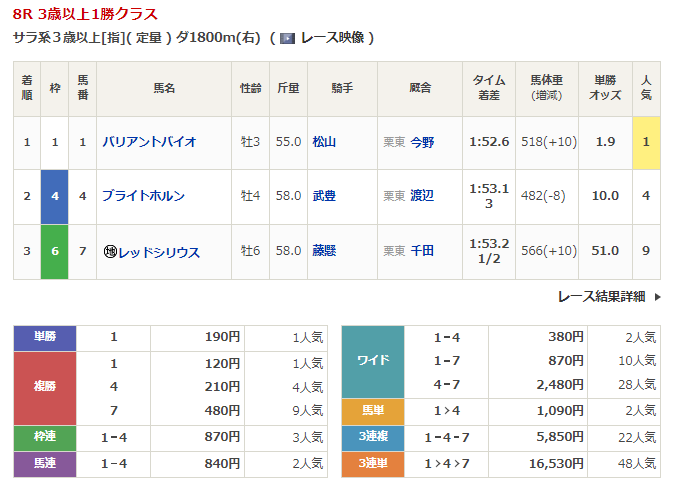The image size is (677, 486).
Task: Select horse name レッドシリウス
Action: click(159, 252)
